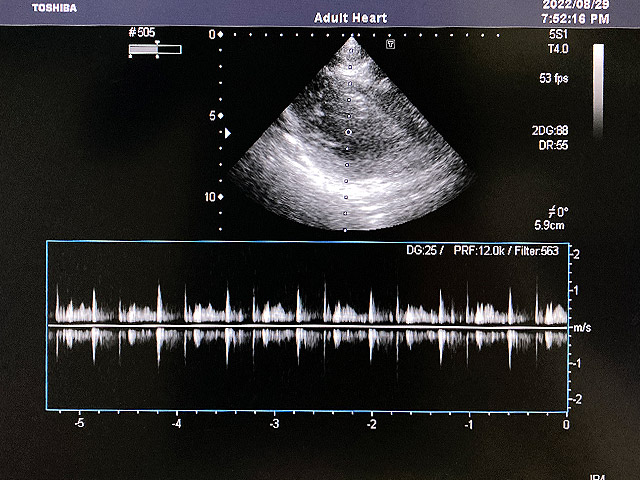The height and width of the screenshot is (480, 640).
Task: Click the 2DG:88 gain value
Action: 552,131
